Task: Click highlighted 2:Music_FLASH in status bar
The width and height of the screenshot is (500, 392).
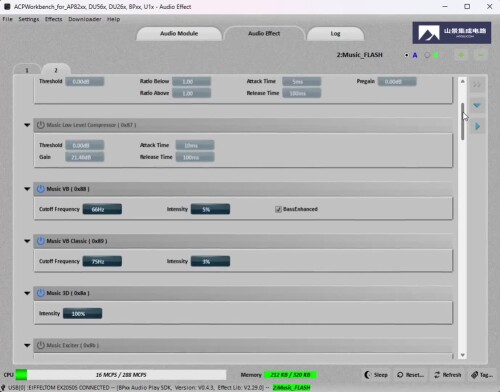Action: point(291,387)
